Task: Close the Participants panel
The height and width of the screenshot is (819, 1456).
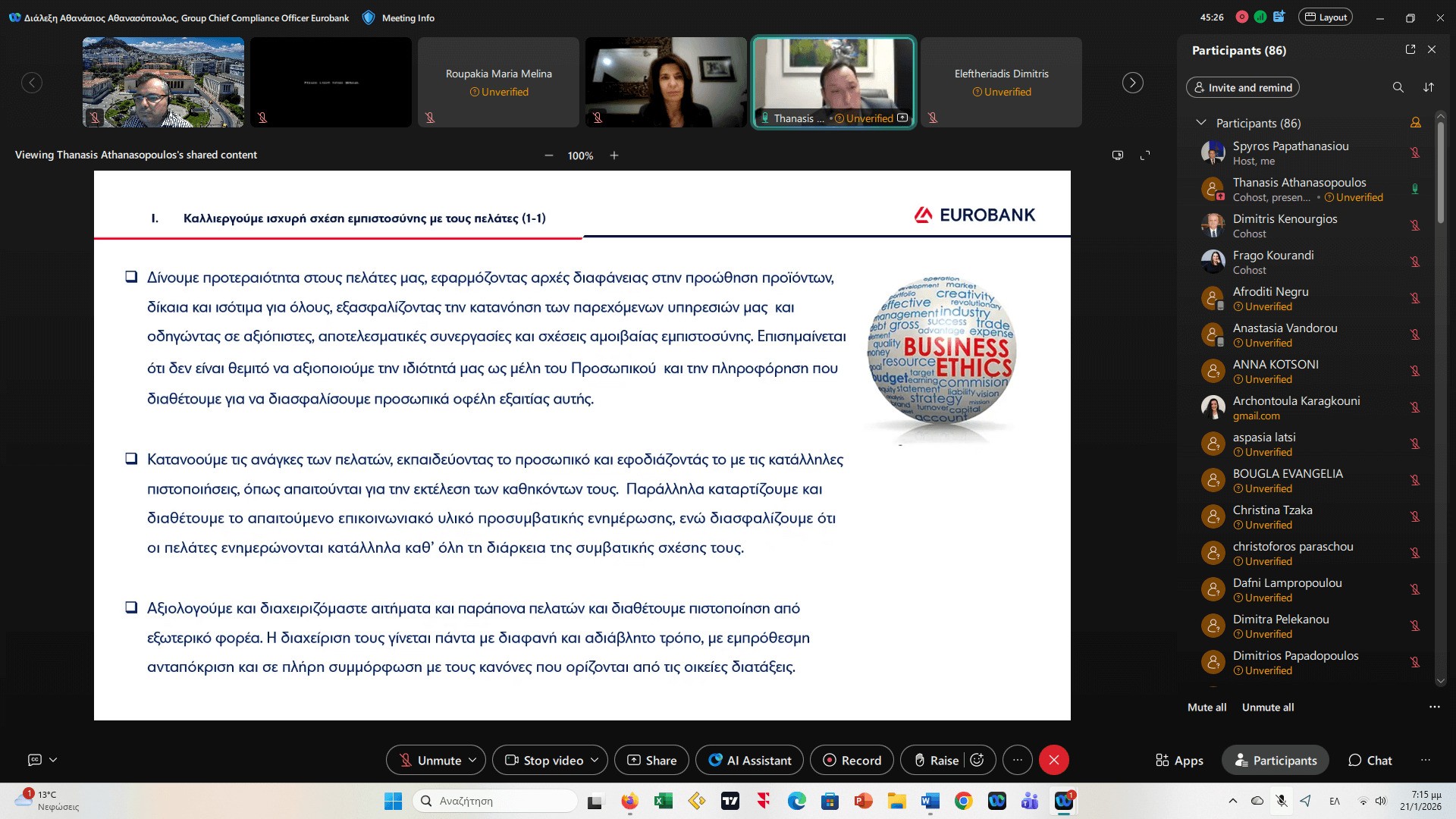Action: (x=1432, y=49)
